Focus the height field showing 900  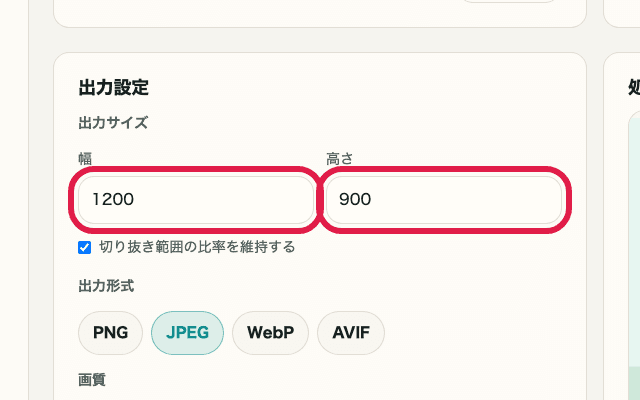click(x=443, y=200)
